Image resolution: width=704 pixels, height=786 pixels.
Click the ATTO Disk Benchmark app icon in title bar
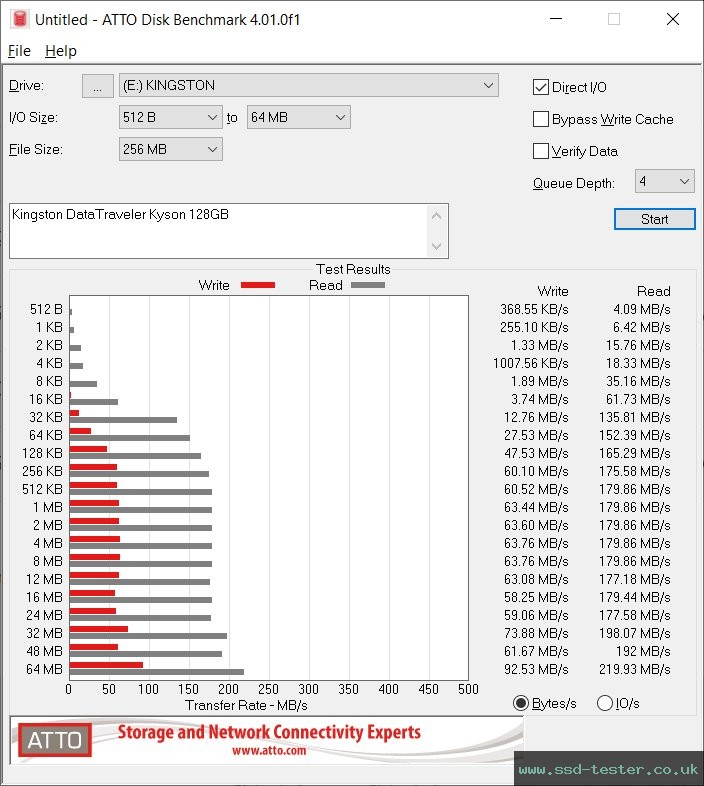click(20, 19)
